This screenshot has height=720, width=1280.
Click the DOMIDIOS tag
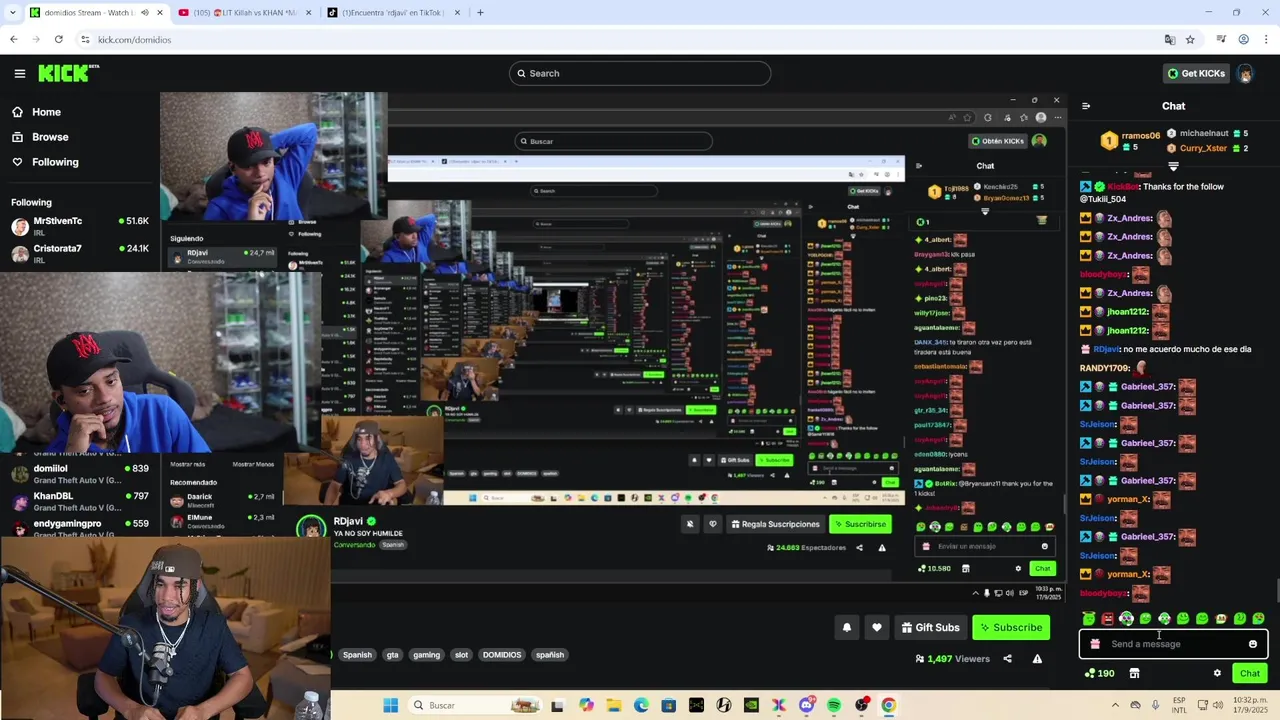[x=502, y=655]
